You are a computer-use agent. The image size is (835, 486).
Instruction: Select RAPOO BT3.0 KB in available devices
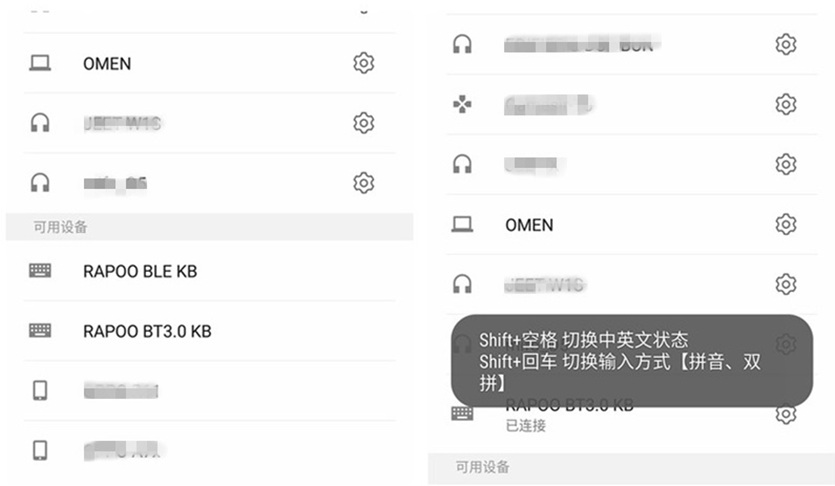[210, 331]
